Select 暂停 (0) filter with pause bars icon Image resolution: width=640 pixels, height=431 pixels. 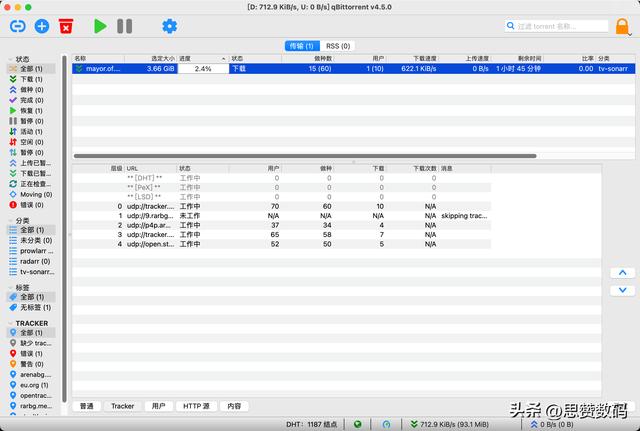31,121
